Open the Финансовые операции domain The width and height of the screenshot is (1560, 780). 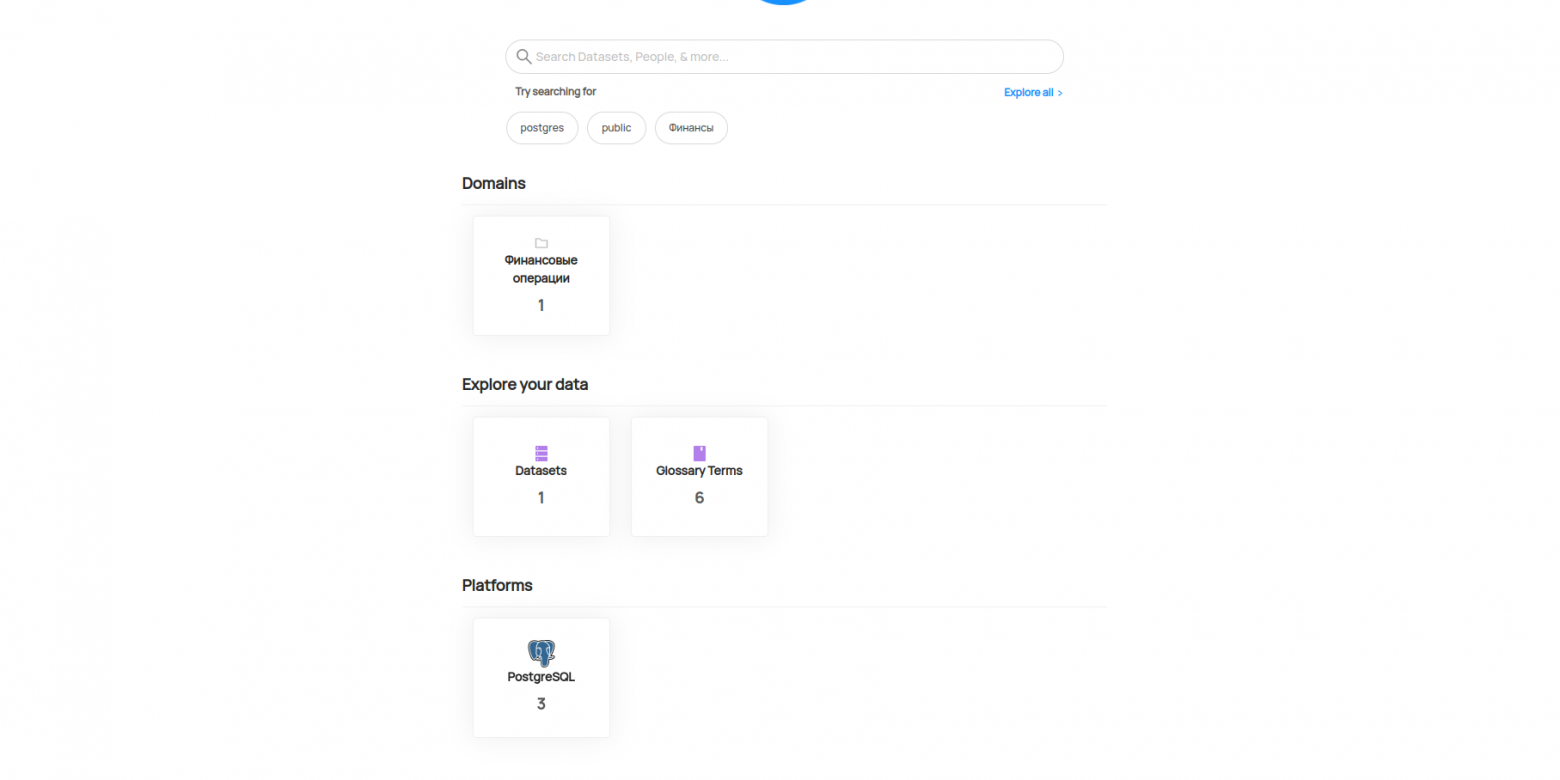point(541,269)
